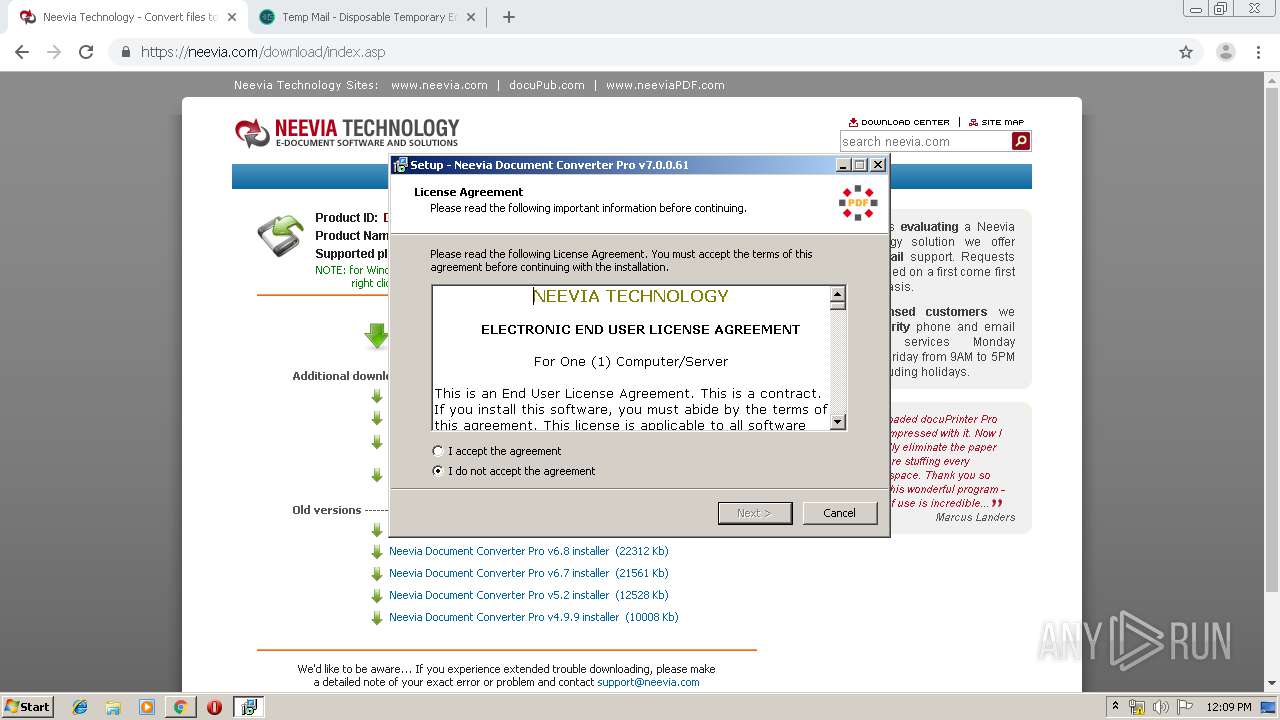Click the red Opera icon in taskbar
The height and width of the screenshot is (720, 1280).
(x=214, y=707)
